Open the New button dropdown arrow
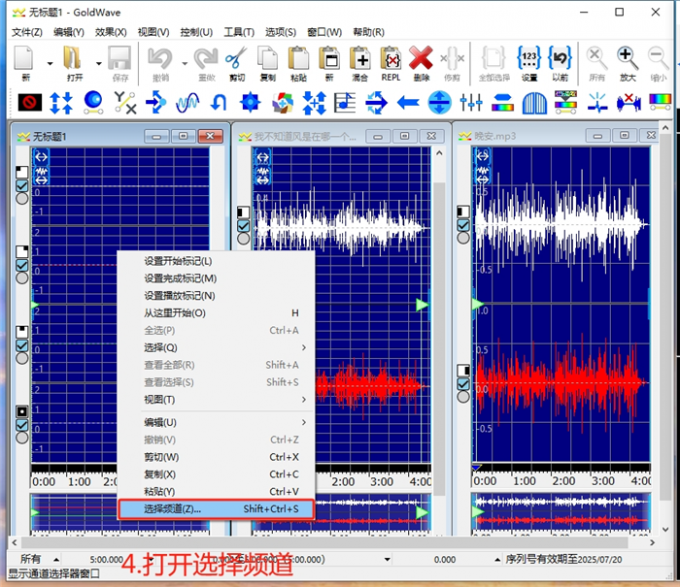 point(50,63)
